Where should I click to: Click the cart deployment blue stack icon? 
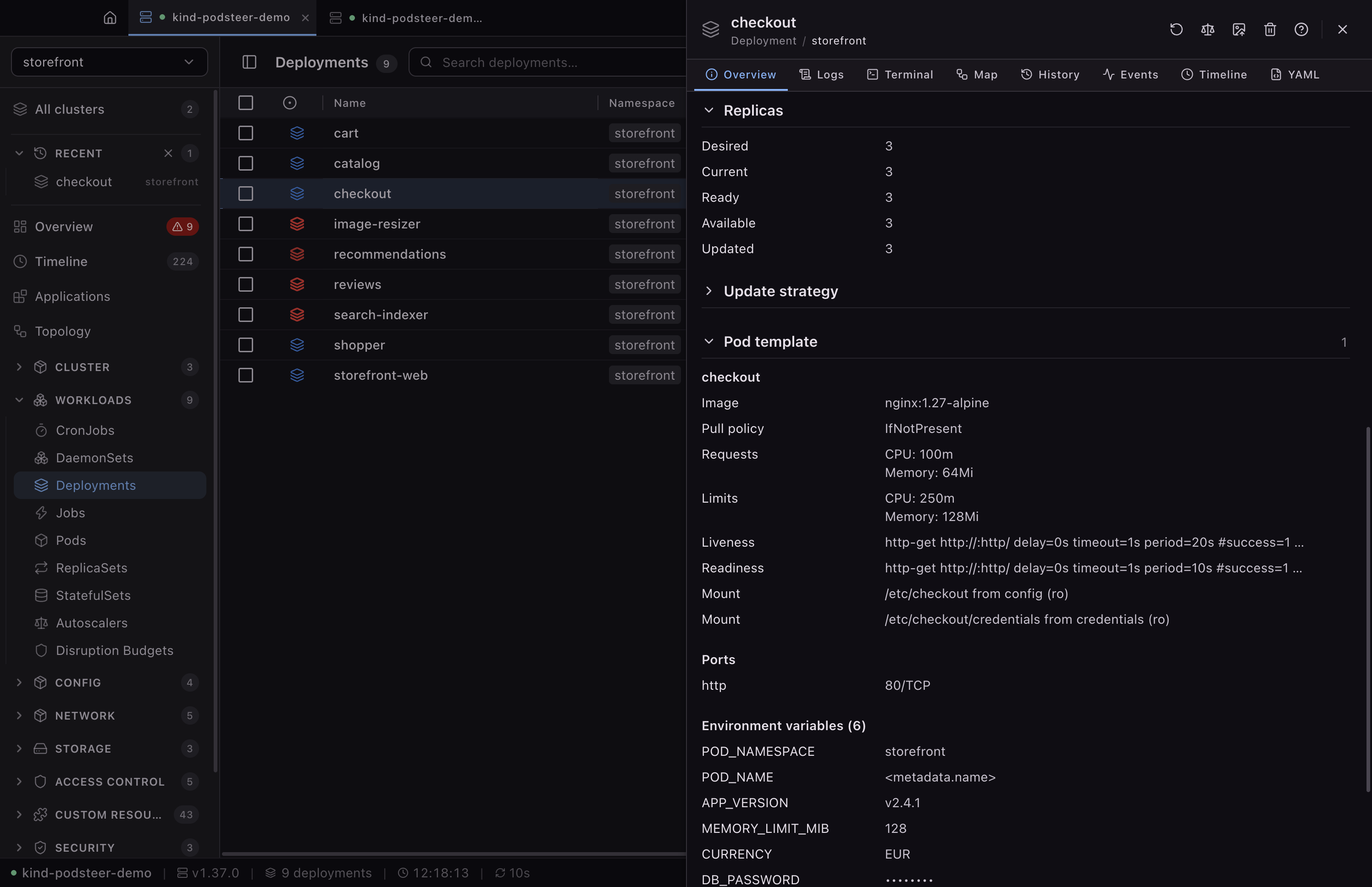(297, 133)
